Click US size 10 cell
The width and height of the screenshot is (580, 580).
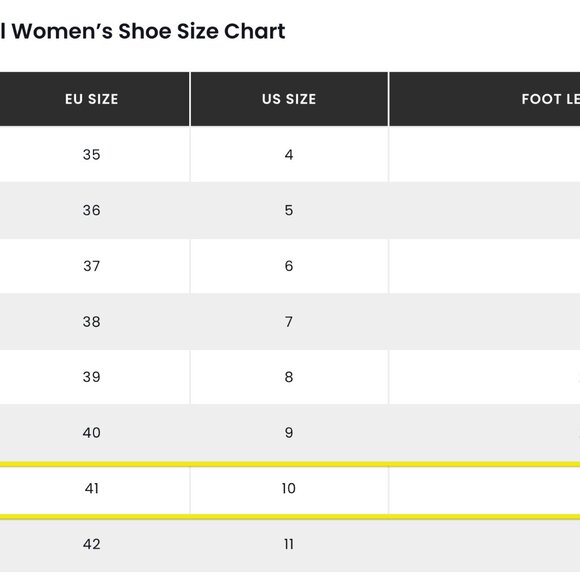click(289, 489)
